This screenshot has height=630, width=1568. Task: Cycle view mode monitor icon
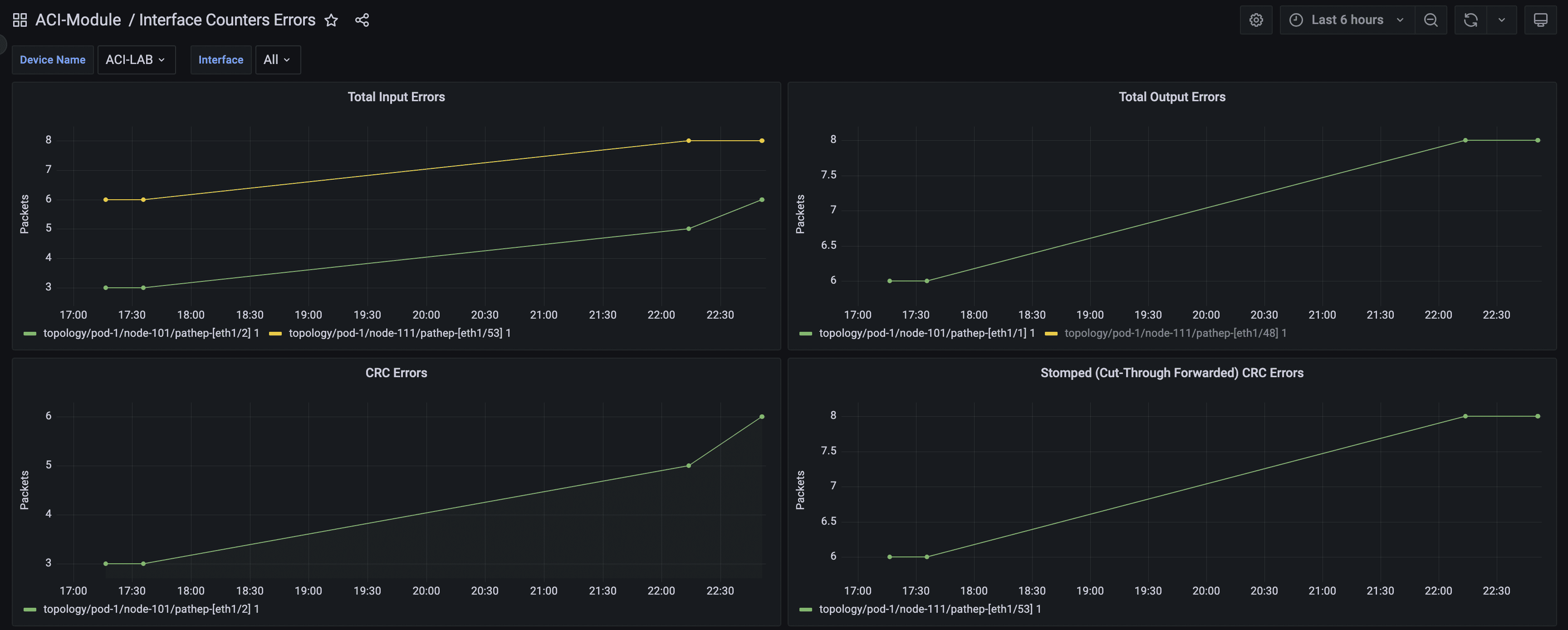pyautogui.click(x=1540, y=20)
